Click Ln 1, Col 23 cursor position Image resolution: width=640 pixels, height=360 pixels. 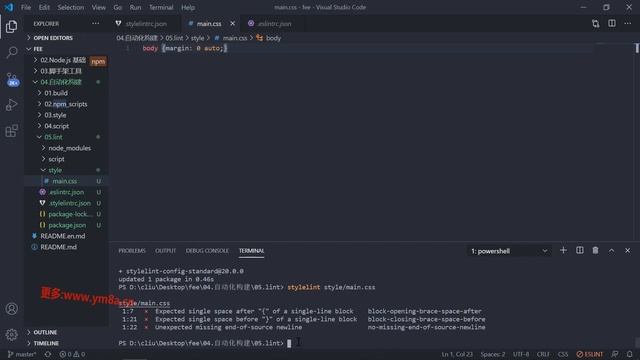pyautogui.click(x=457, y=354)
